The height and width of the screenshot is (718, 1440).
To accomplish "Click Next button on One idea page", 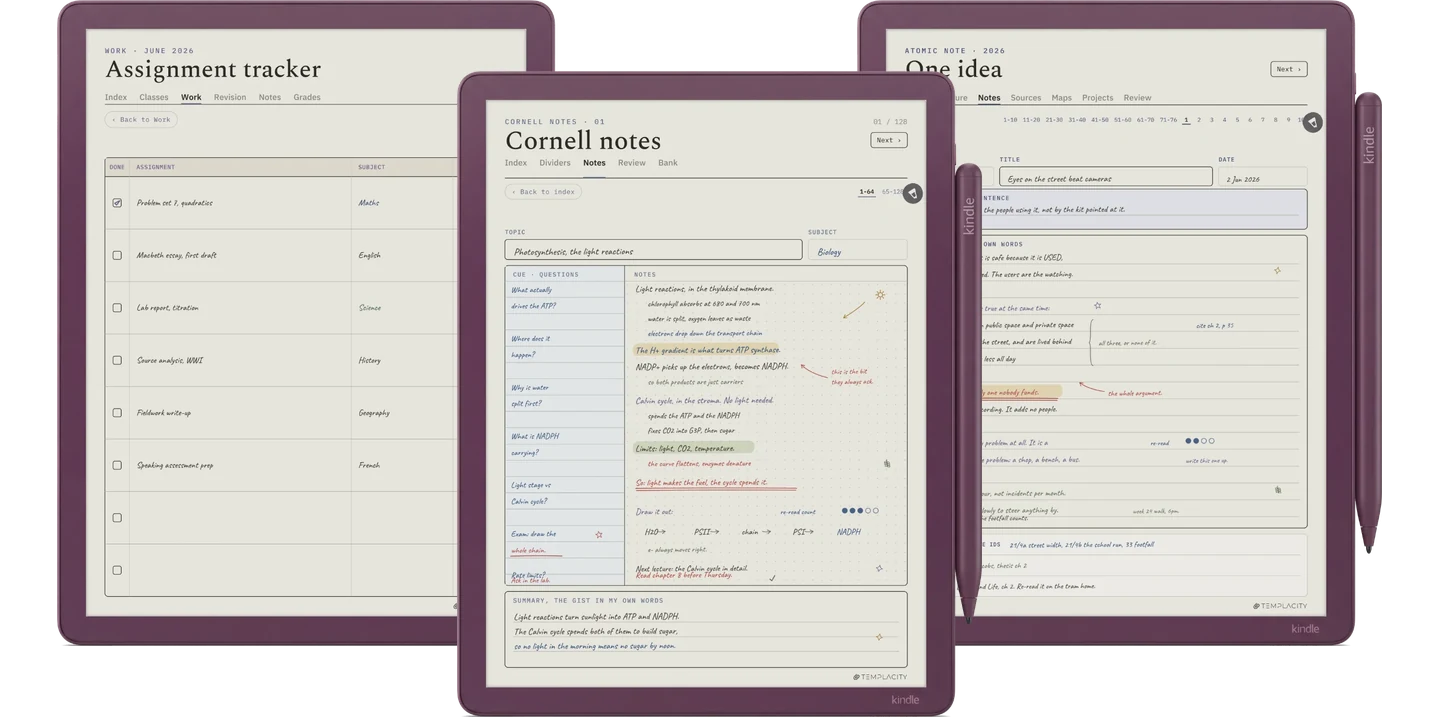I will tap(1289, 69).
